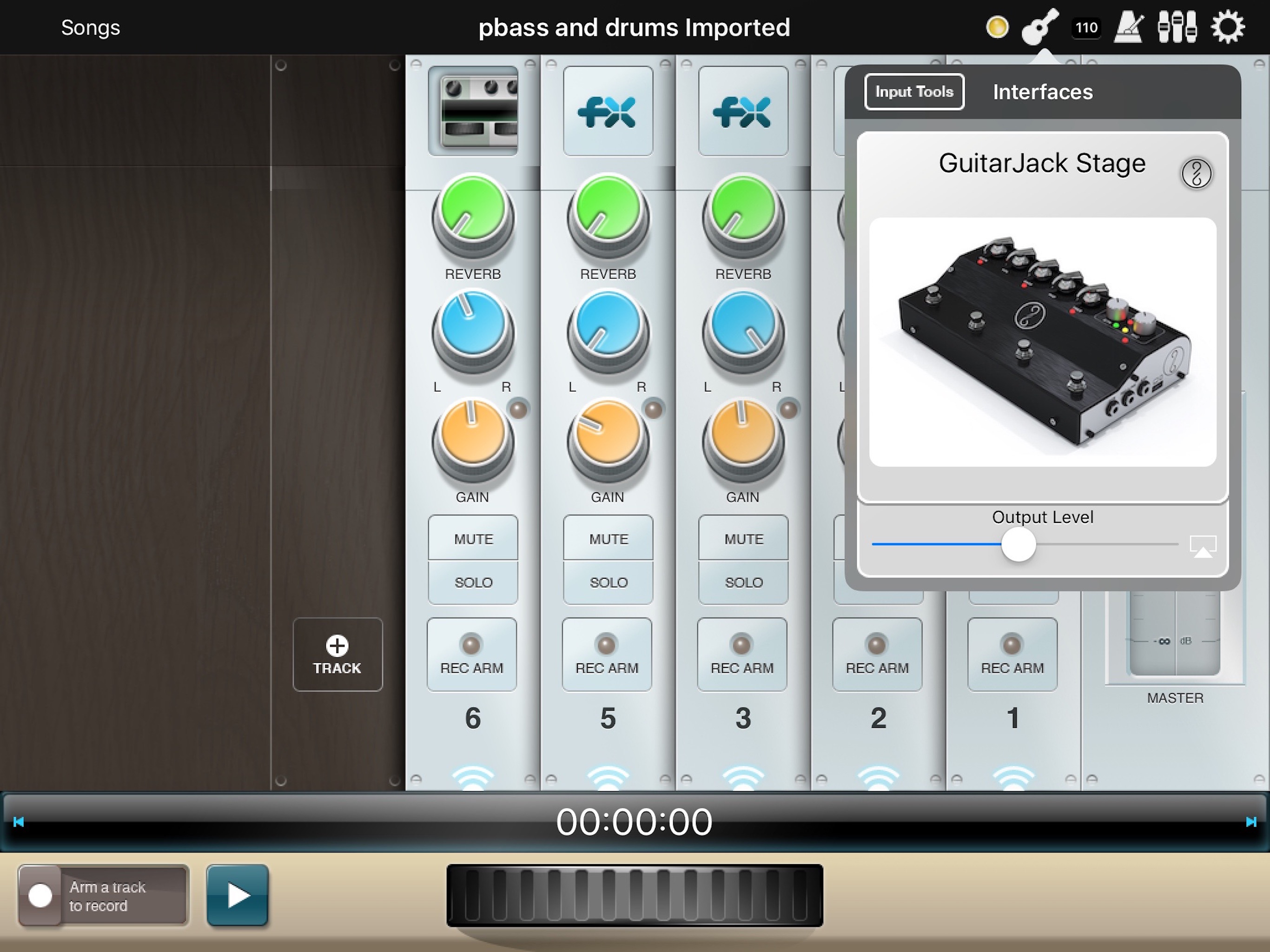The image size is (1270, 952).
Task: Open the track 6 amp effects slot
Action: (473, 111)
